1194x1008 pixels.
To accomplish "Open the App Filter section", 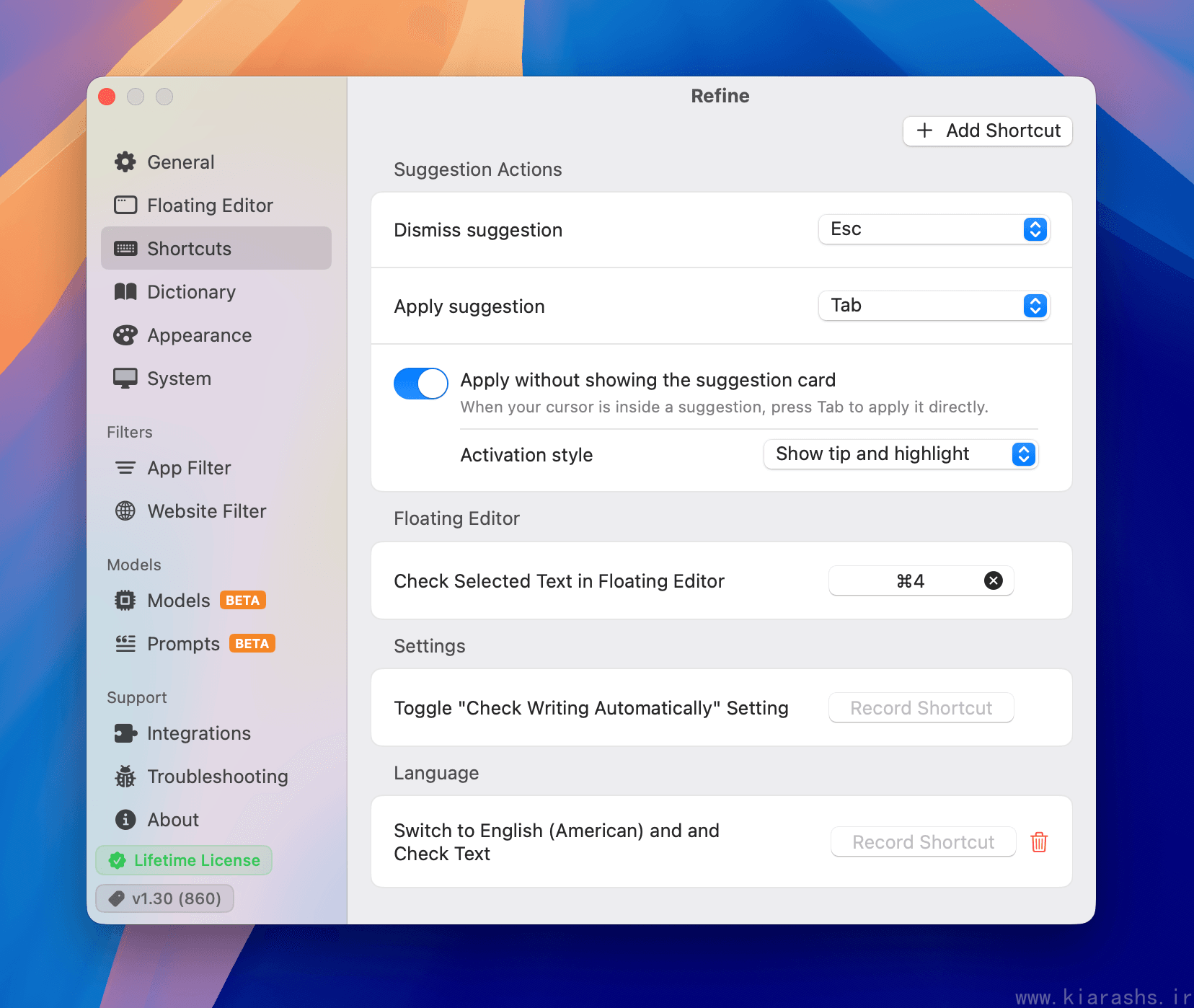I will click(216, 468).
